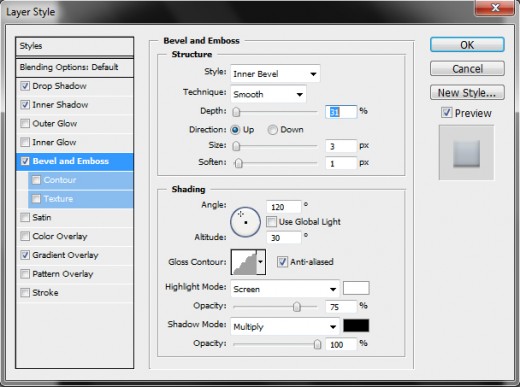Select the Gradient Overlay row label
Screen dimensions: 520x387
(65, 255)
